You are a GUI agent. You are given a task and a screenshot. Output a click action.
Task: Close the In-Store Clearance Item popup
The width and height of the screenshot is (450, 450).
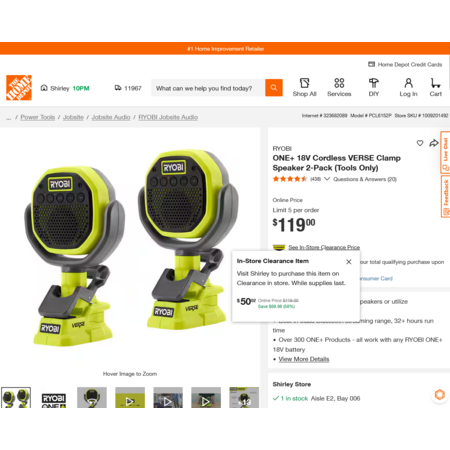click(x=349, y=262)
